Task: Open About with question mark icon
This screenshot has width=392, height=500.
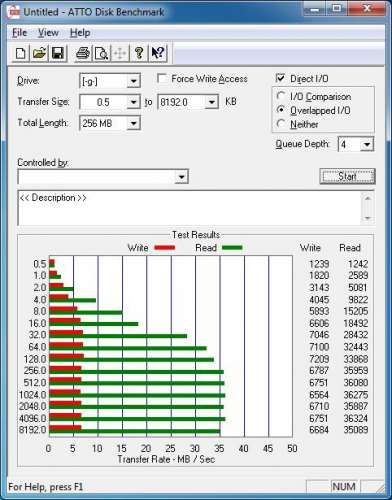Action: (x=139, y=53)
